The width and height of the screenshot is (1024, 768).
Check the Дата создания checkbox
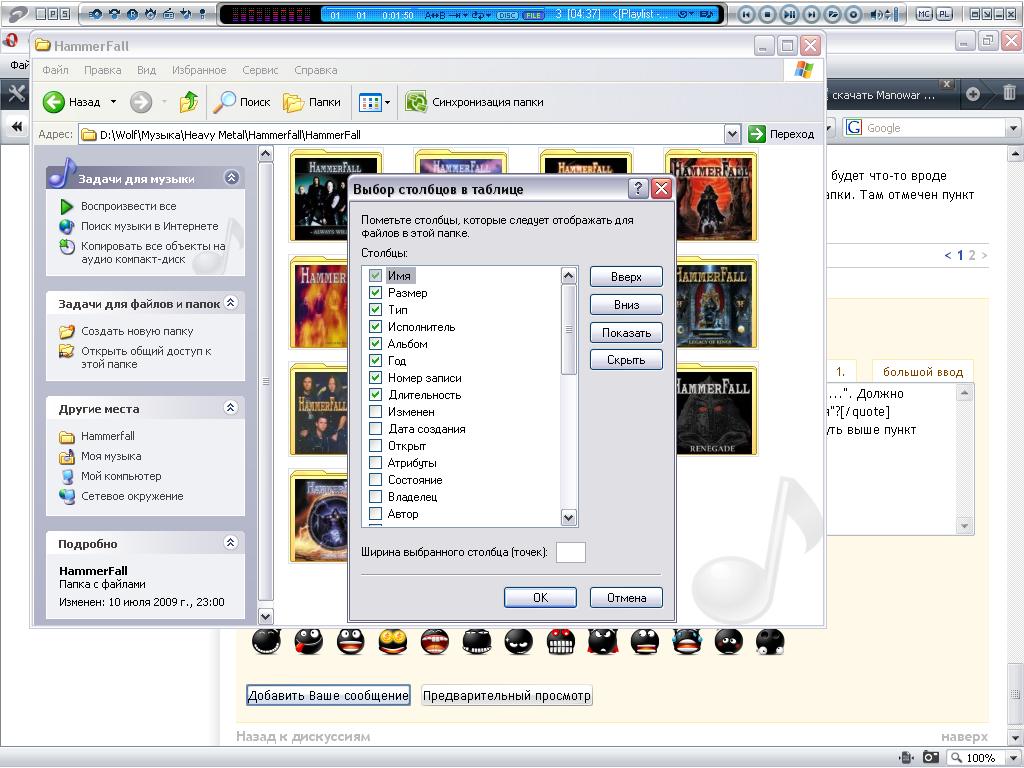376,428
